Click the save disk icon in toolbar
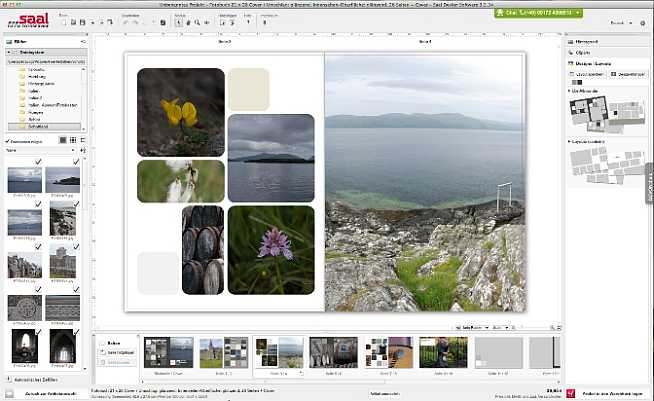654x401 pixels. [x=83, y=23]
